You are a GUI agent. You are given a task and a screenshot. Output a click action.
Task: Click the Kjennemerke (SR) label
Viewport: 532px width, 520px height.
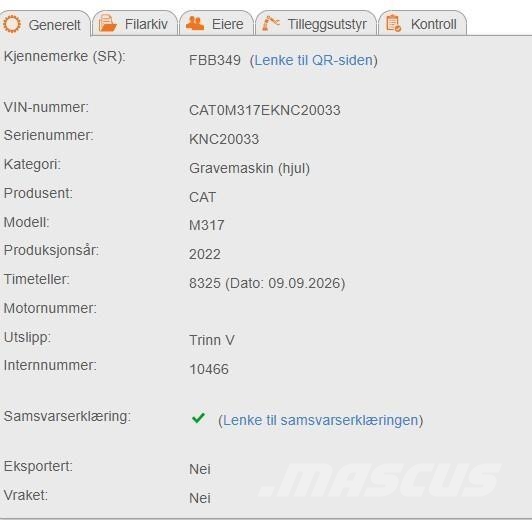point(64,56)
